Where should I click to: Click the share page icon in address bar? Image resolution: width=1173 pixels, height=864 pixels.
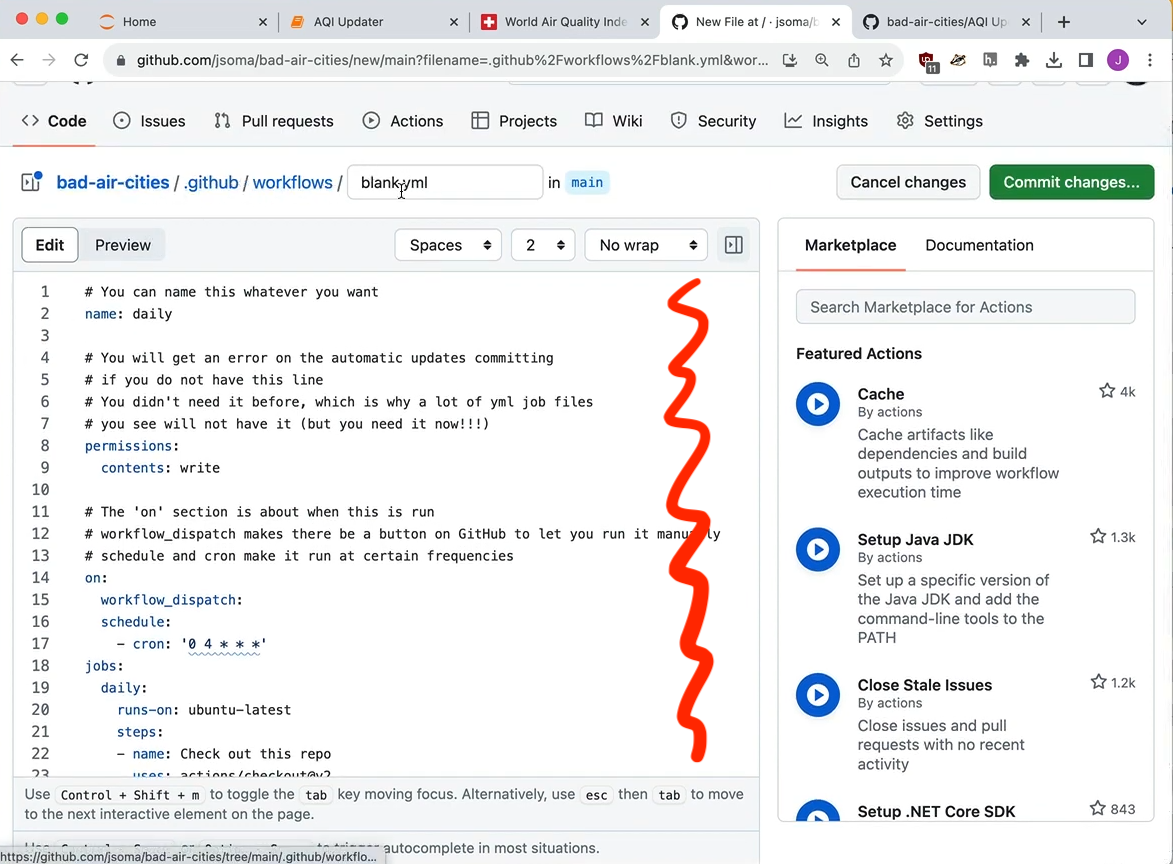click(854, 61)
